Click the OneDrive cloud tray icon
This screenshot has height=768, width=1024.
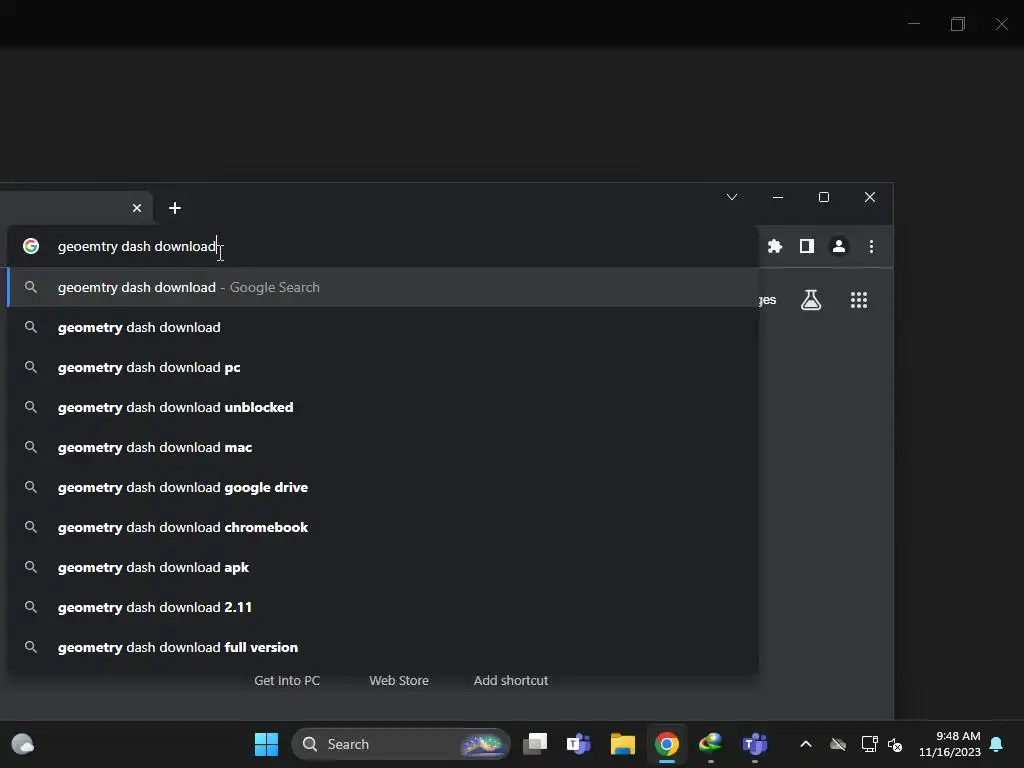click(x=838, y=744)
